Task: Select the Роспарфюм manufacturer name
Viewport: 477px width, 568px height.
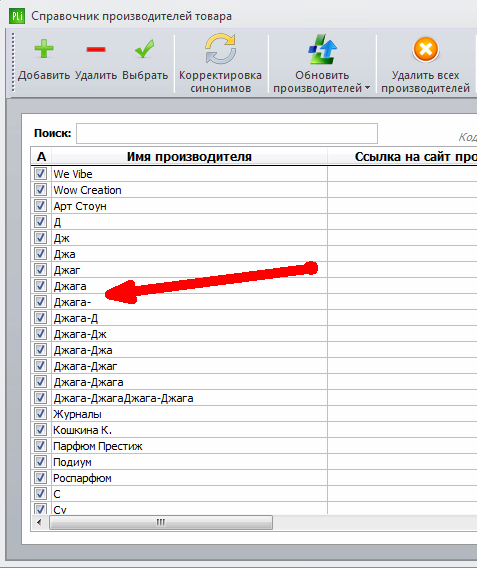Action: pyautogui.click(x=82, y=478)
